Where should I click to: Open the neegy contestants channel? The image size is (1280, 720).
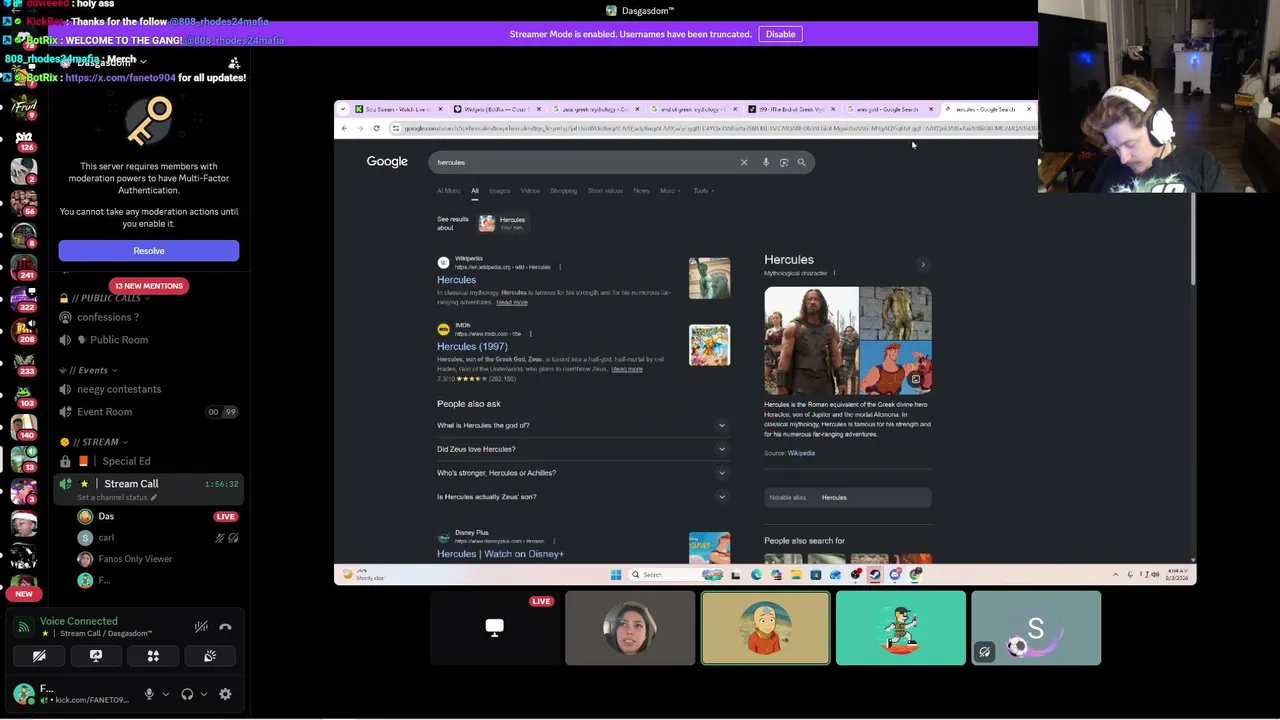pos(119,389)
